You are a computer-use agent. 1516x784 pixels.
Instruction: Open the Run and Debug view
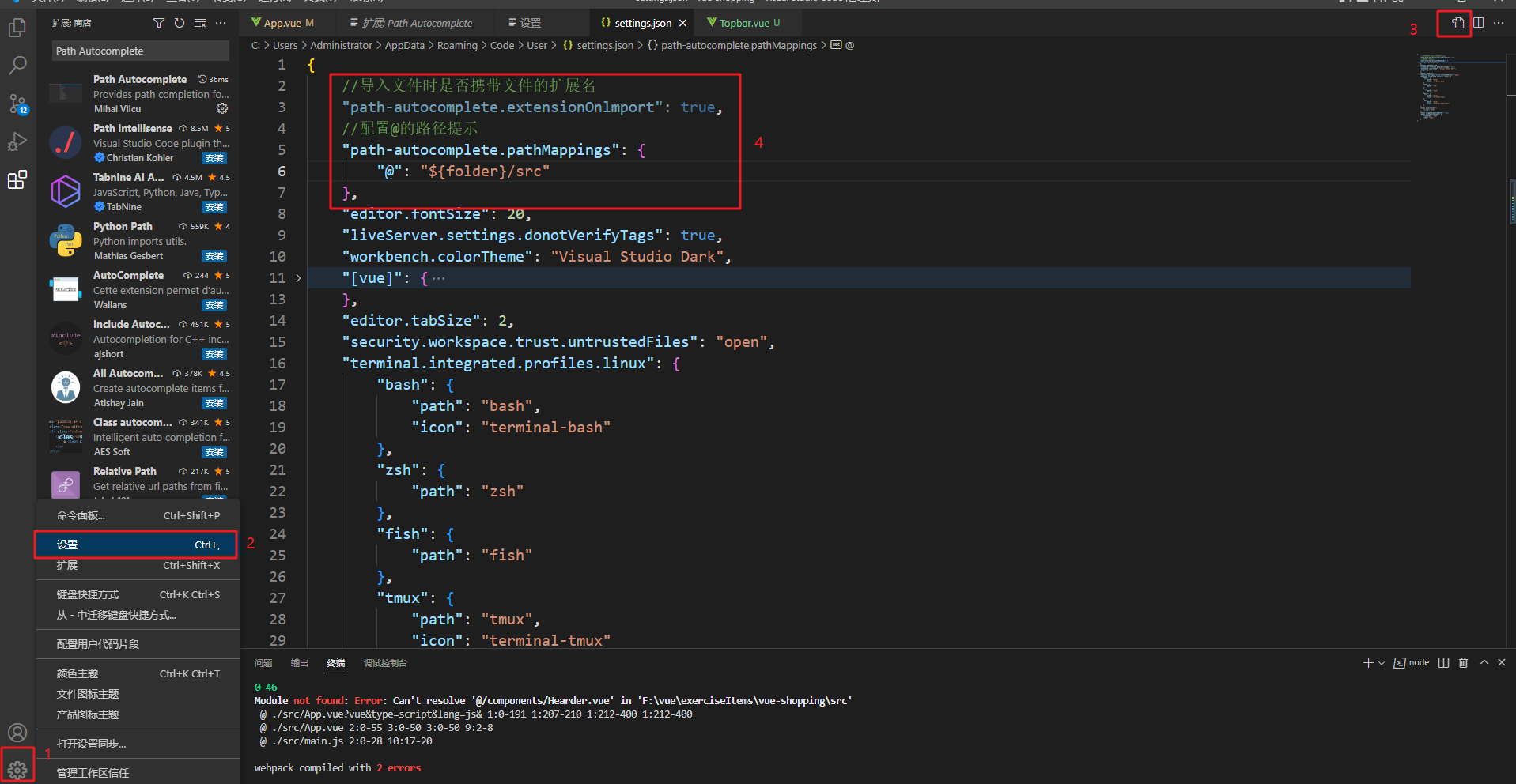tap(17, 141)
